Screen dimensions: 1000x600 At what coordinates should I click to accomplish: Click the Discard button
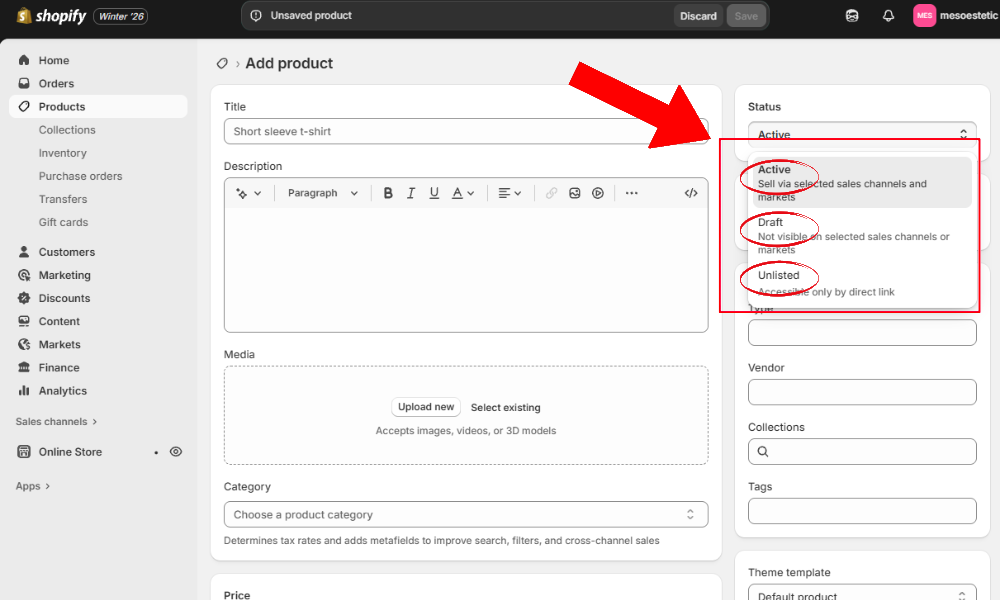point(697,16)
